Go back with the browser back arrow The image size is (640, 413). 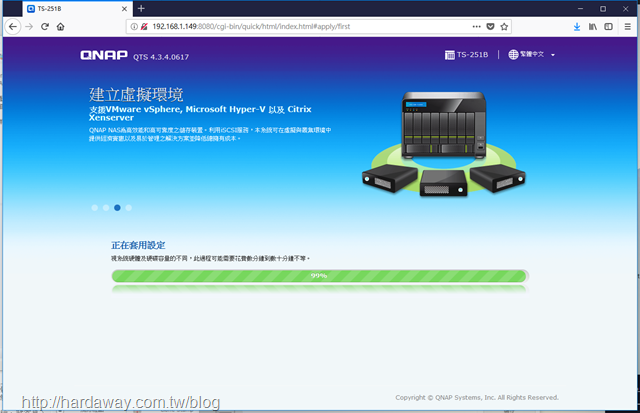(13, 27)
